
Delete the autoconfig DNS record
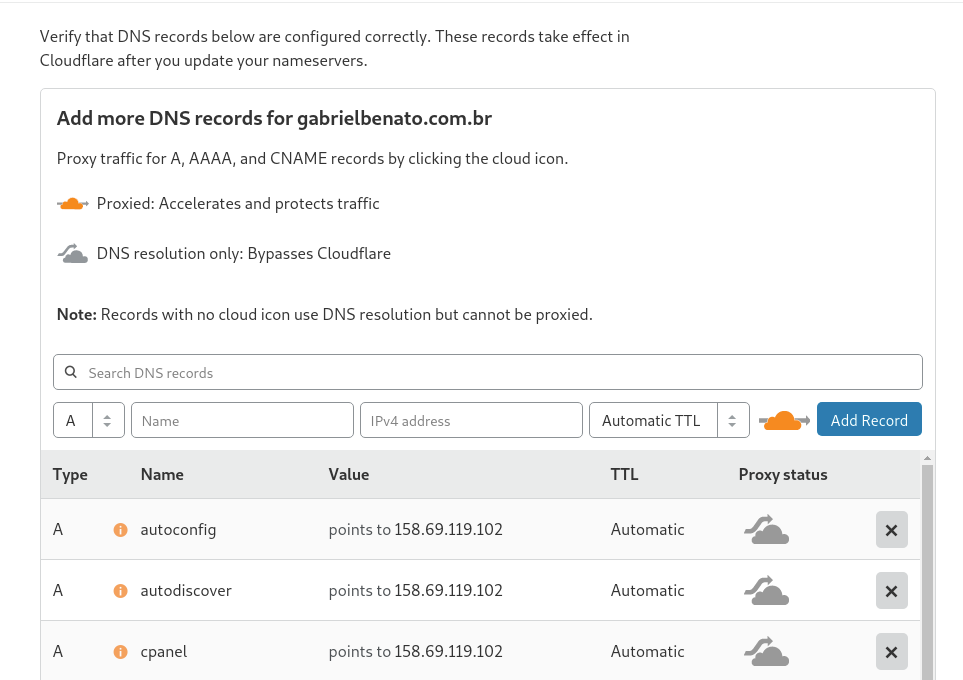click(x=892, y=530)
